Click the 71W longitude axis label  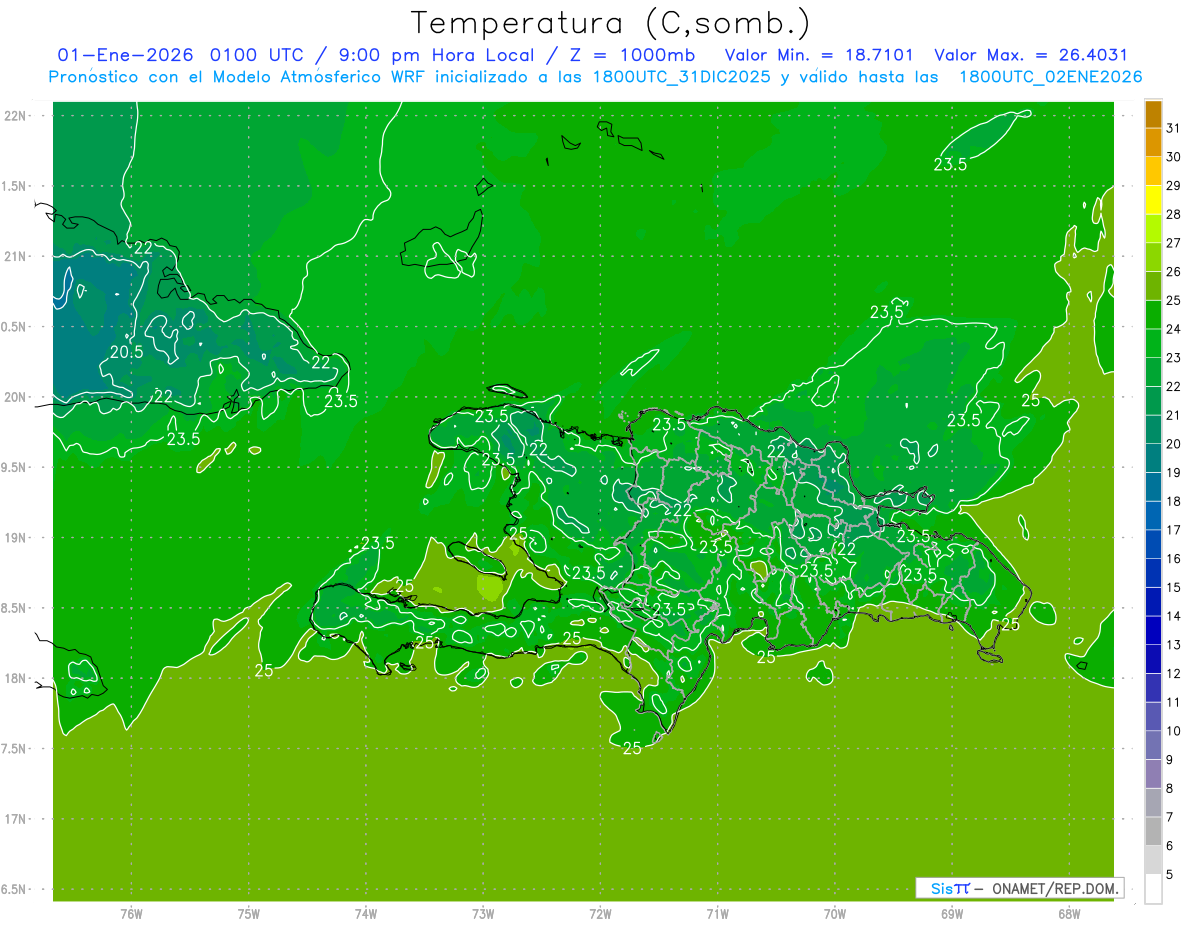717,913
